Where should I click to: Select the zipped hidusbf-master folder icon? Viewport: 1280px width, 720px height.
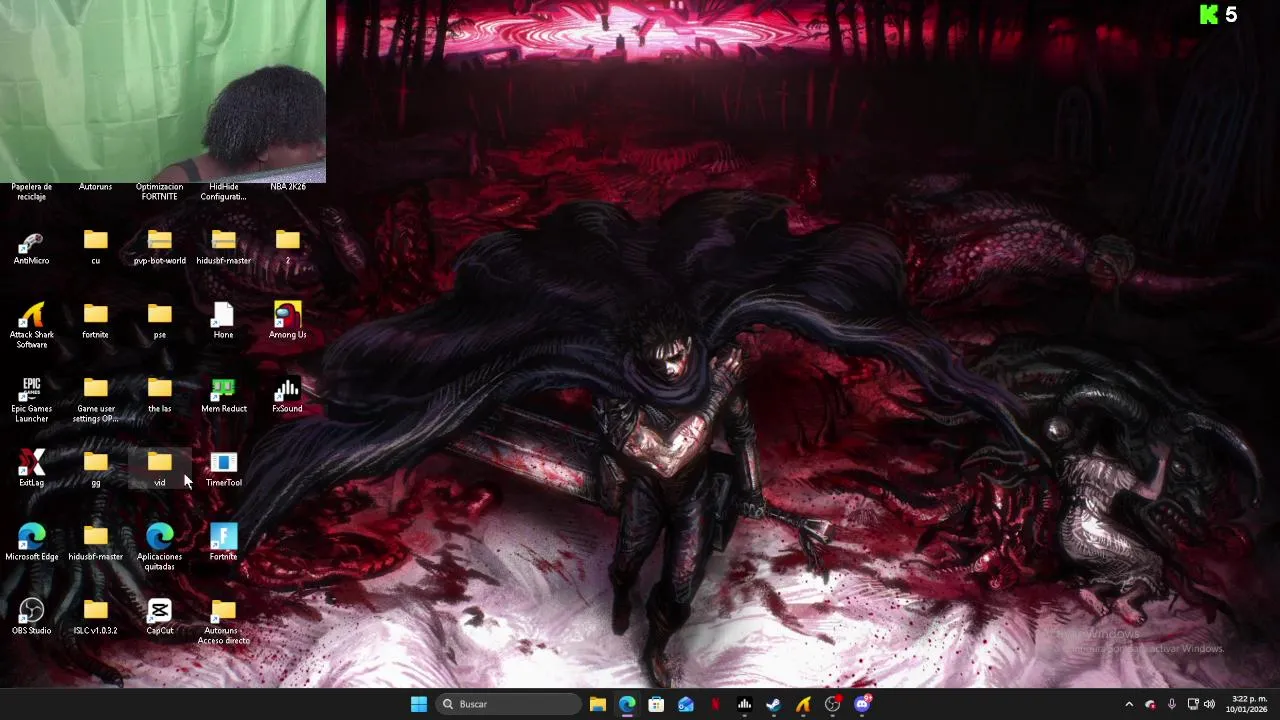point(223,247)
